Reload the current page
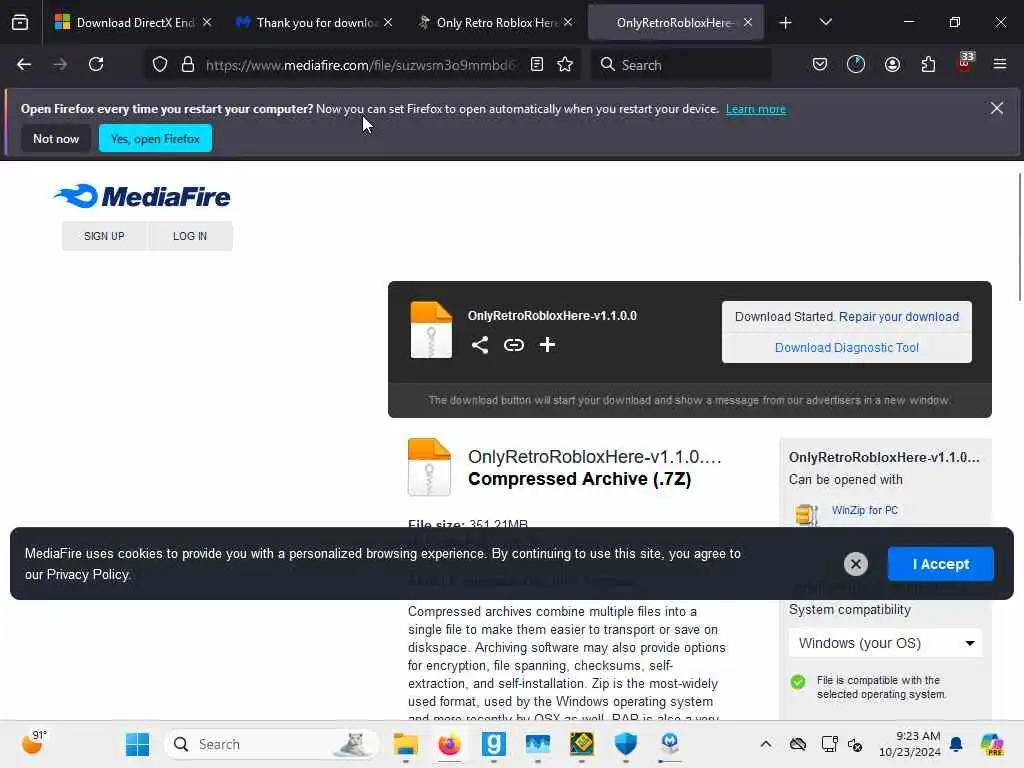Viewport: 1024px width, 768px height. tap(96, 64)
